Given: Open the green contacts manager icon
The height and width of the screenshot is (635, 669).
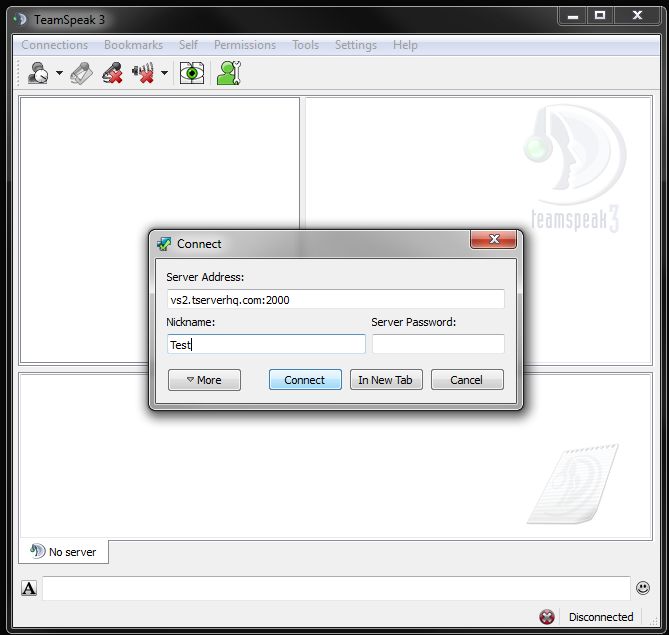Looking at the screenshot, I should click(229, 73).
